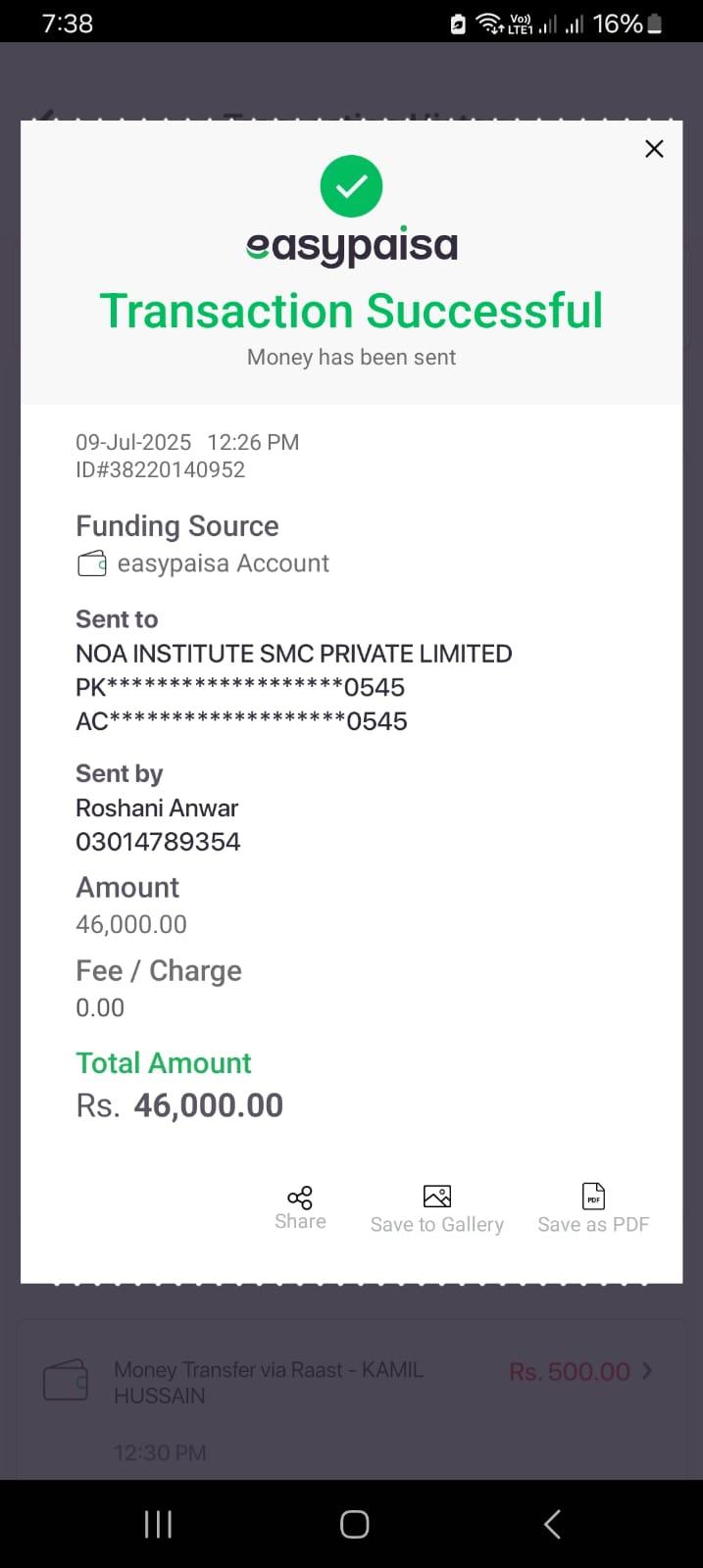Tap the Save to Gallery image icon
Screen dimensions: 703x1568
pyautogui.click(x=437, y=1196)
